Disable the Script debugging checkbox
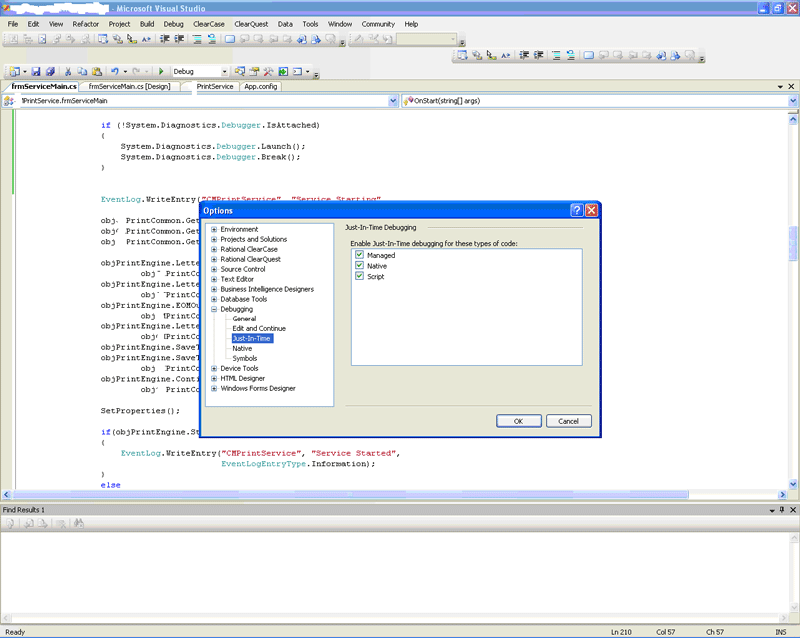The width and height of the screenshot is (800, 638). click(x=359, y=277)
